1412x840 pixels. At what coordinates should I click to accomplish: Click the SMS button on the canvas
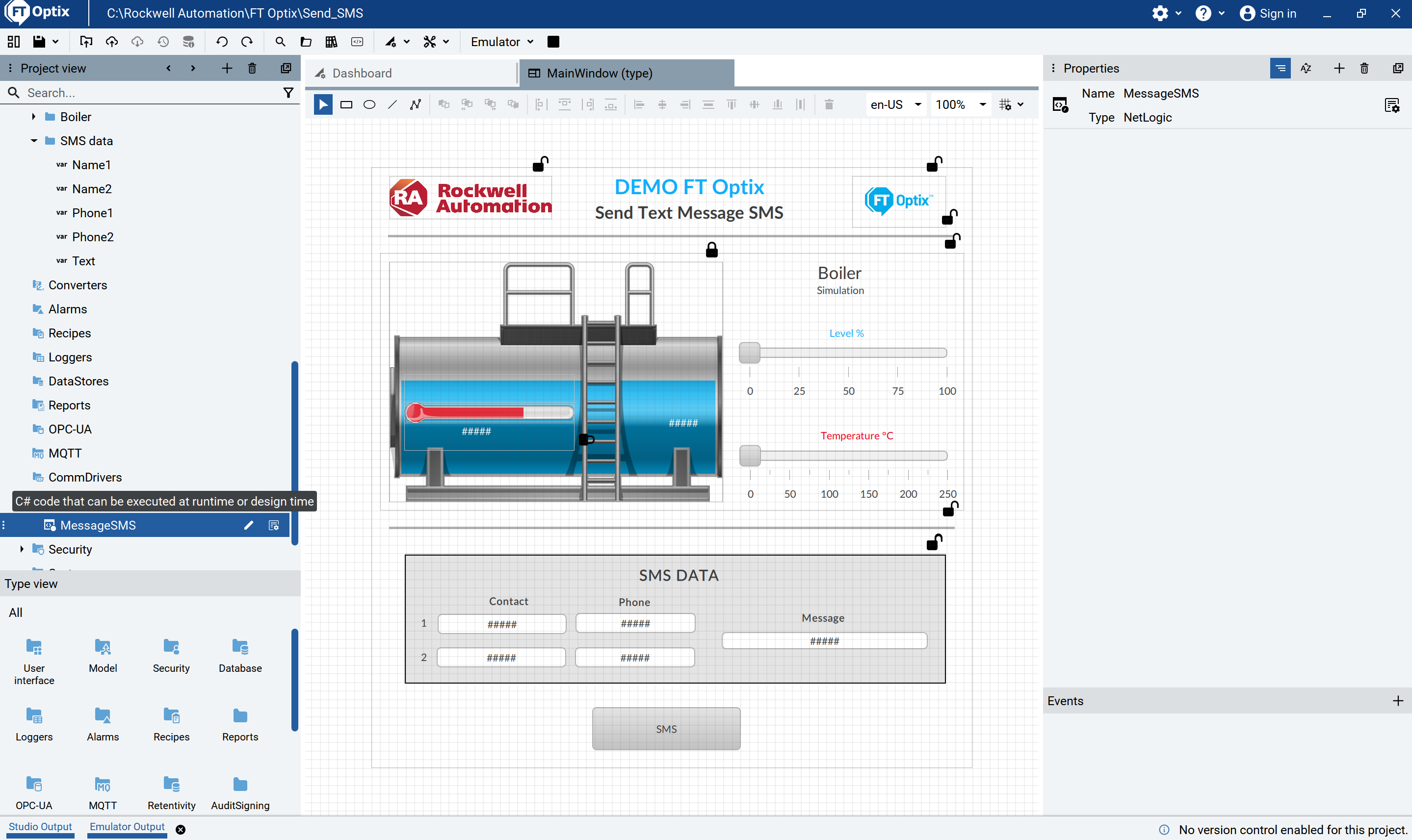(x=666, y=729)
